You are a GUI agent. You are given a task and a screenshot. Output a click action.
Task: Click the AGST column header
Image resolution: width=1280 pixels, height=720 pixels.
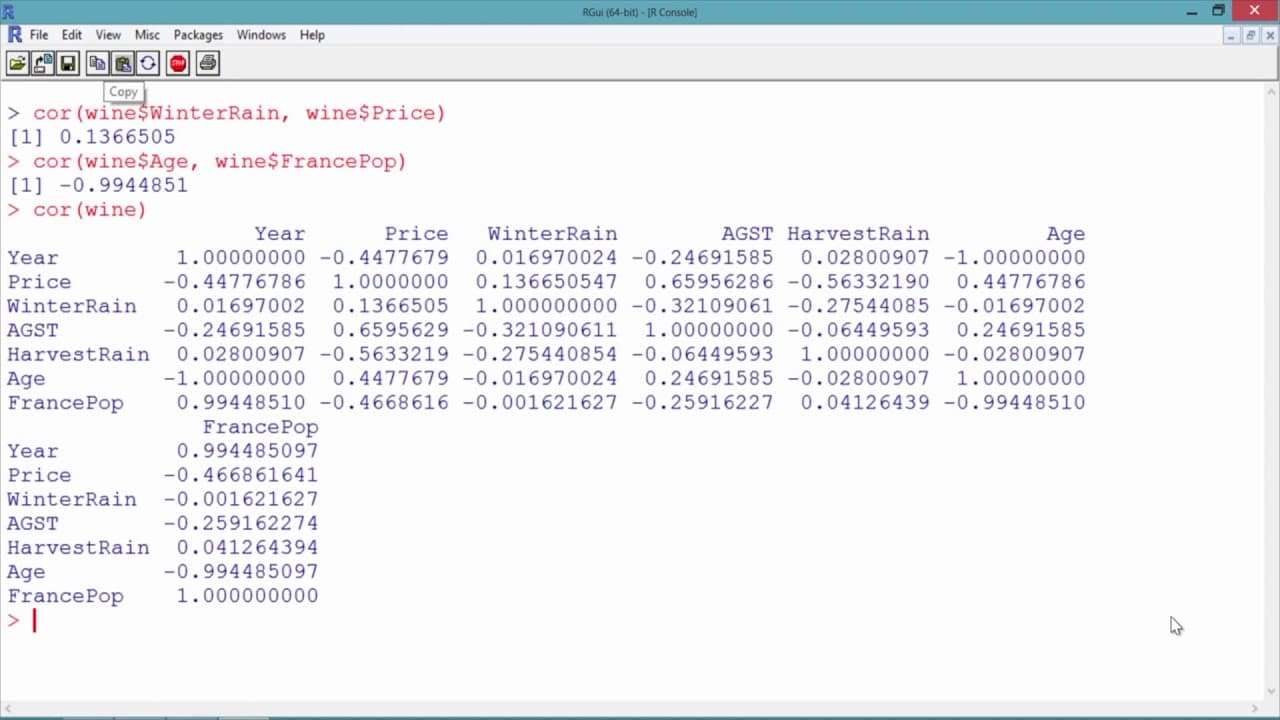click(x=747, y=234)
